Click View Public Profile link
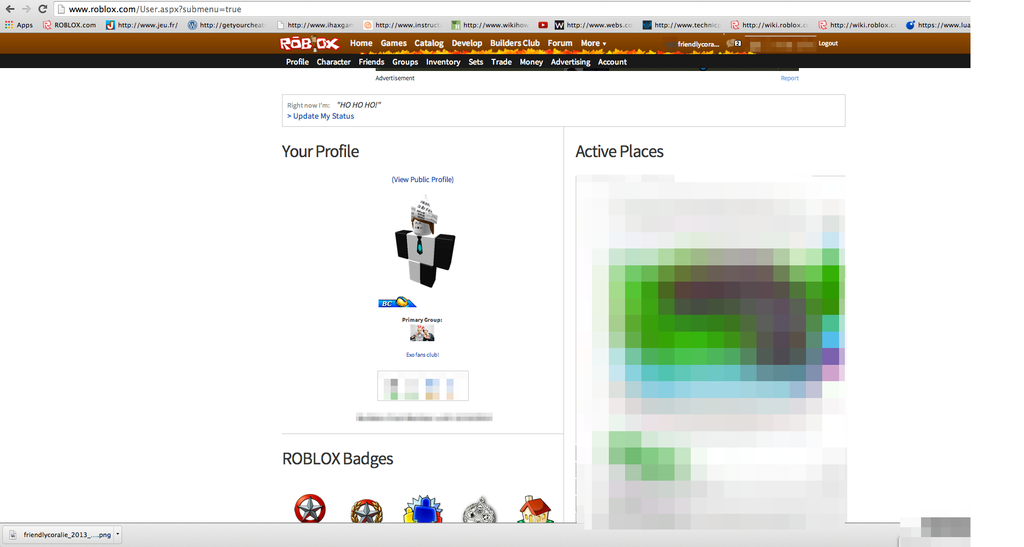Image resolution: width=1024 pixels, height=547 pixels. click(x=423, y=180)
